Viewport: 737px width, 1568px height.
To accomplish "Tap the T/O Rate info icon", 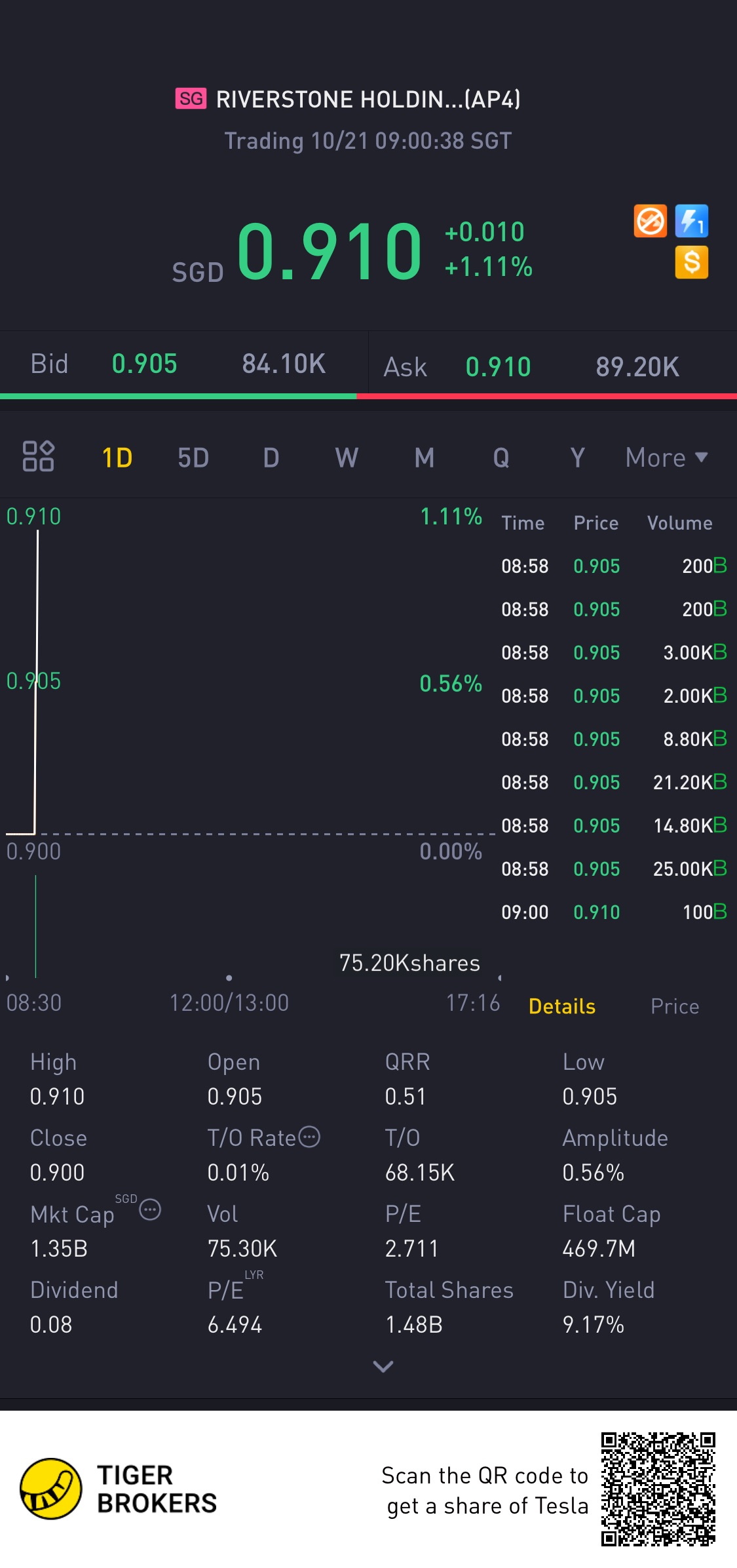I will [x=309, y=1137].
